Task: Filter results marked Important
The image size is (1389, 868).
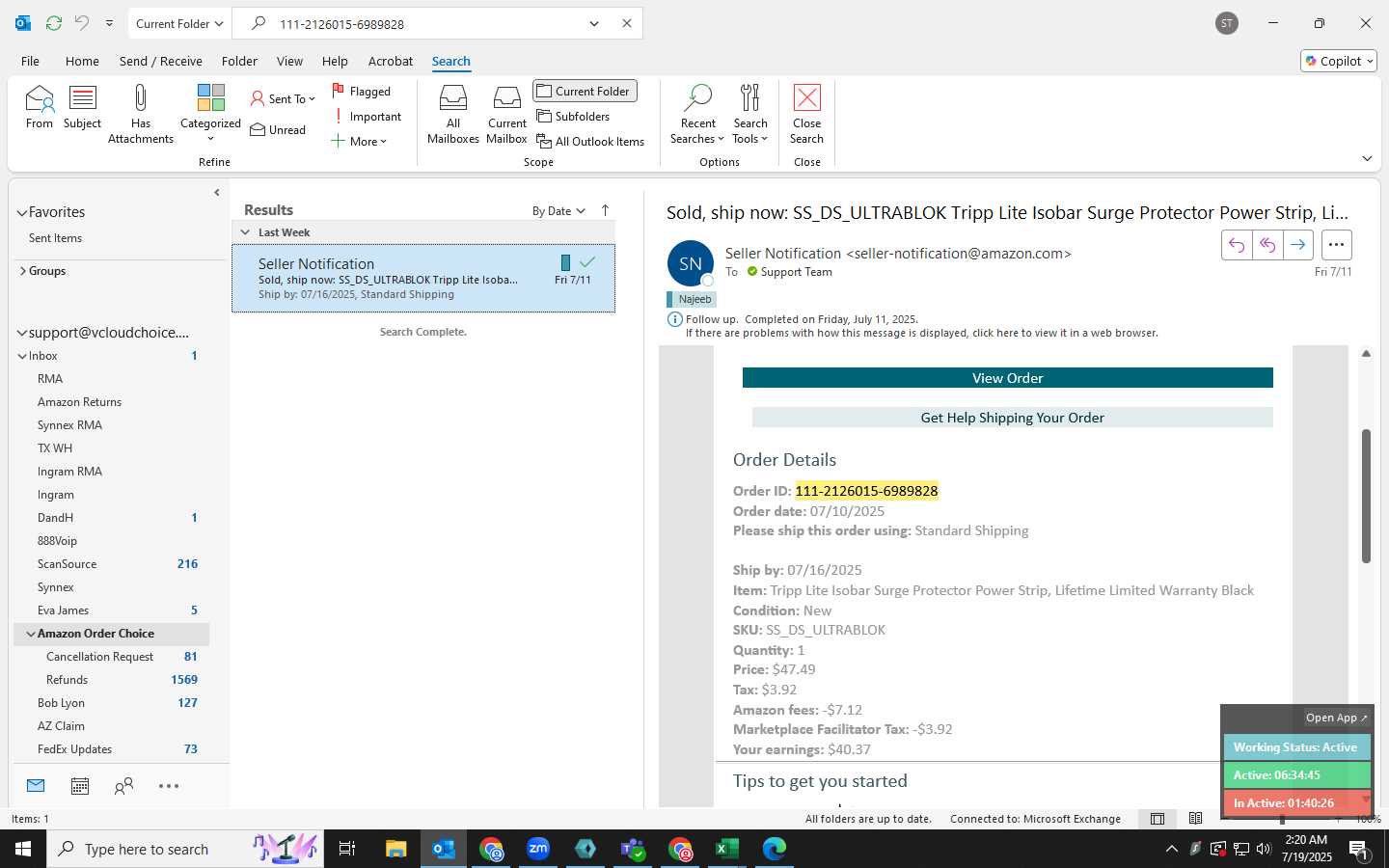Action: click(367, 116)
